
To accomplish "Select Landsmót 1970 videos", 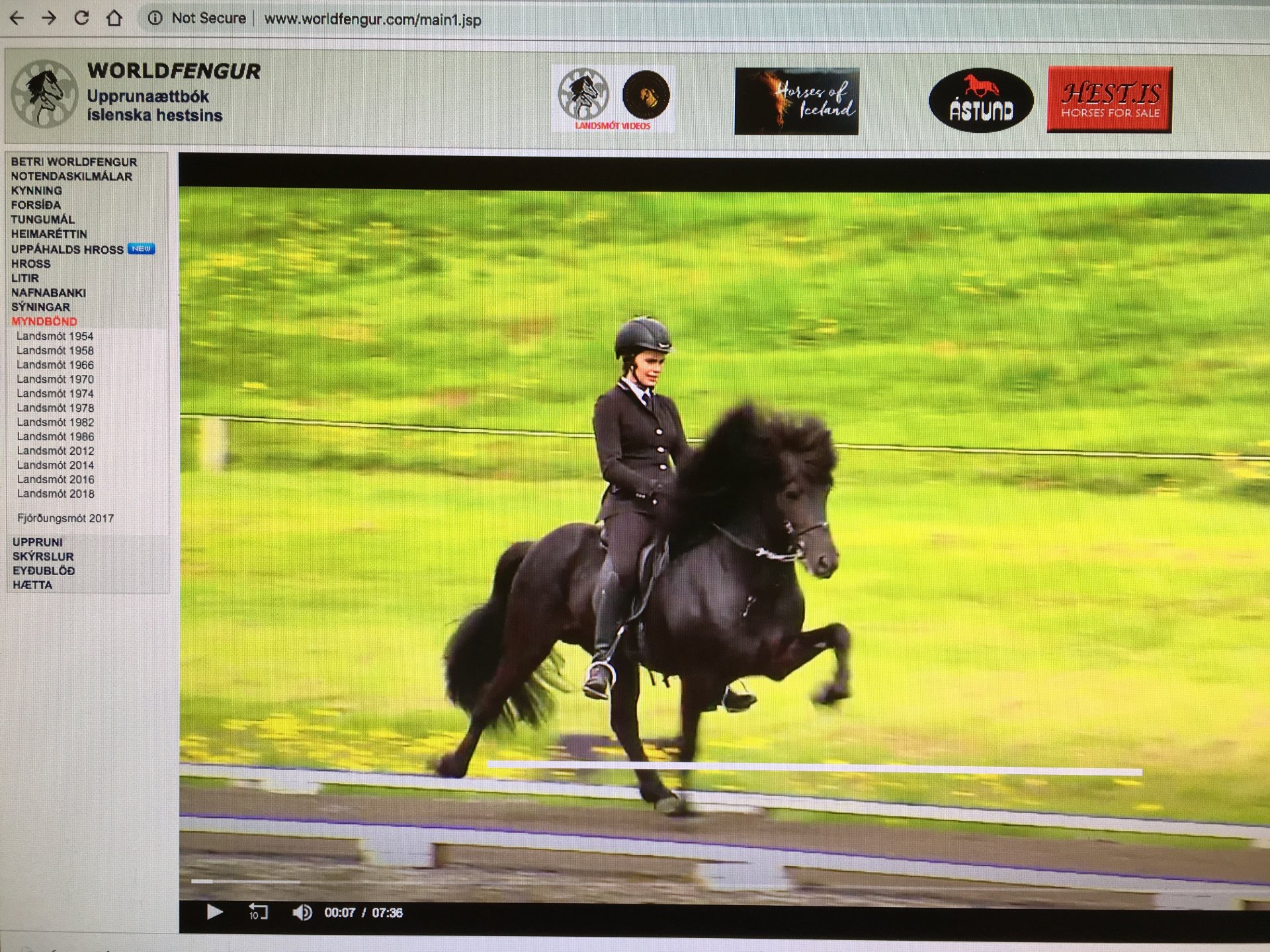I will [55, 379].
